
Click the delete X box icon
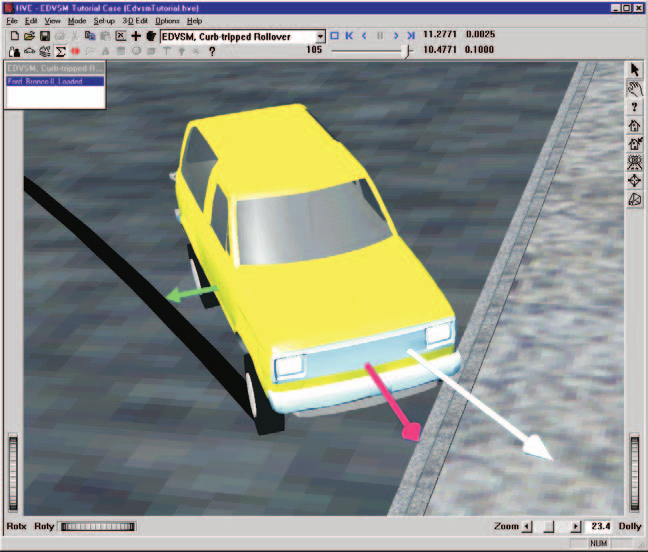[120, 36]
